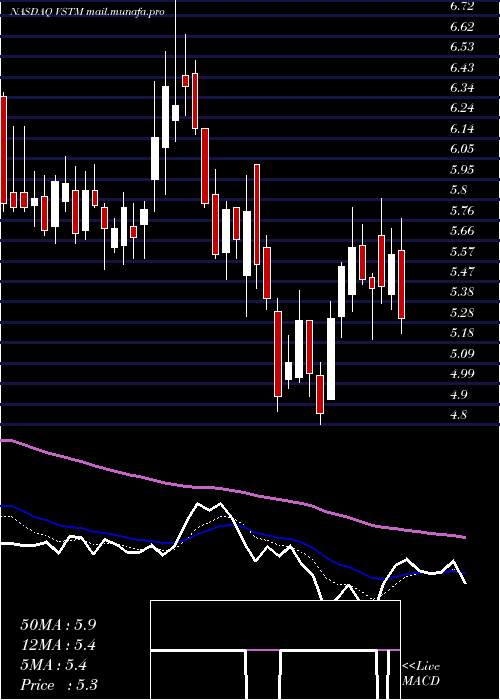Choose the 5.76 price level label
The height and width of the screenshot is (700, 500).
462,210
